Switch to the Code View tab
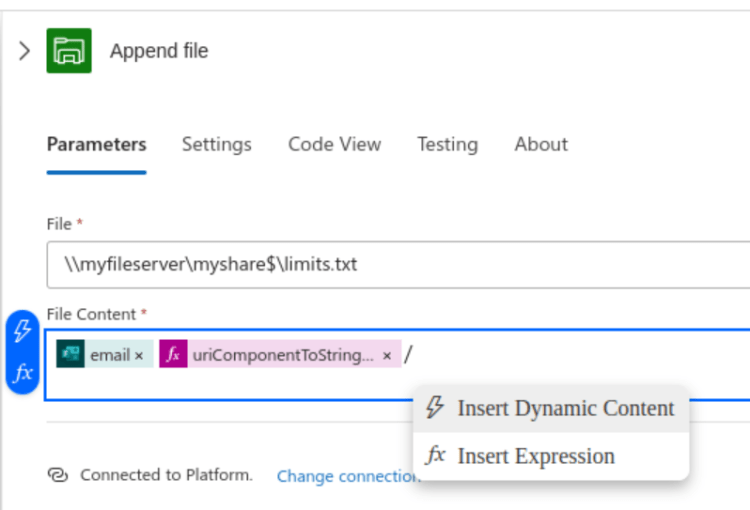This screenshot has width=750, height=510. (334, 144)
